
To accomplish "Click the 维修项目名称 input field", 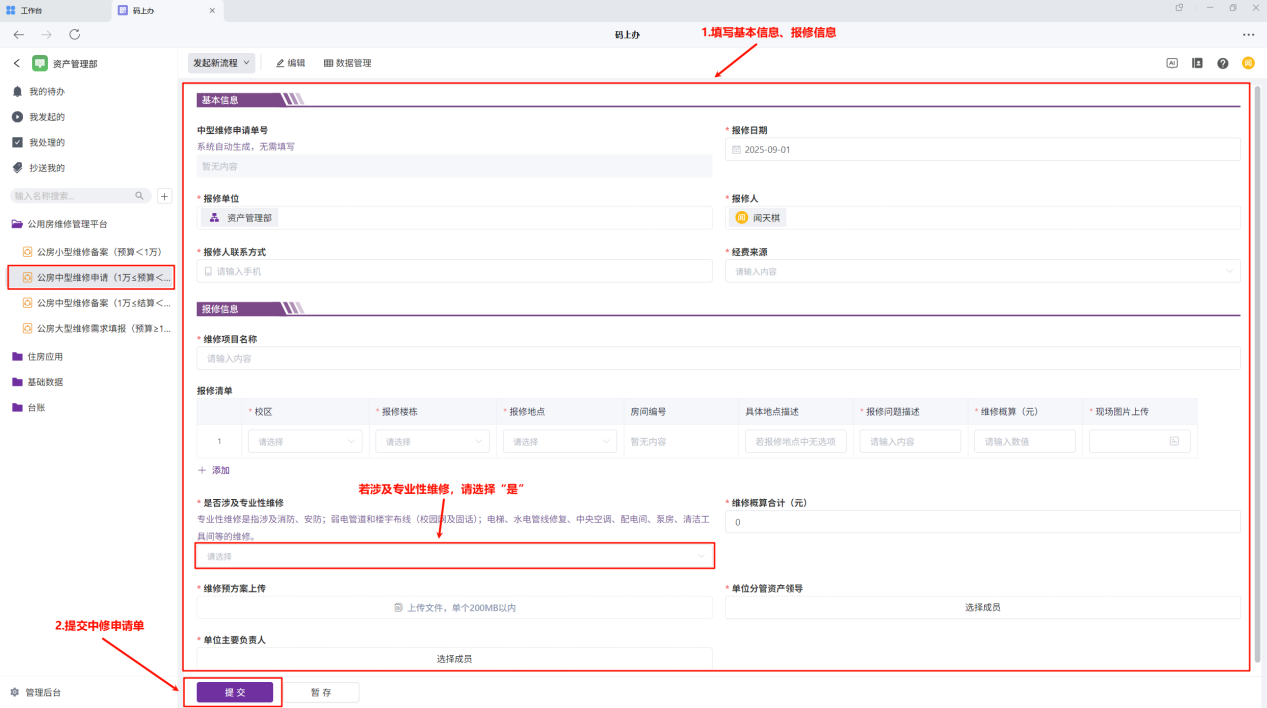I will click(718, 358).
